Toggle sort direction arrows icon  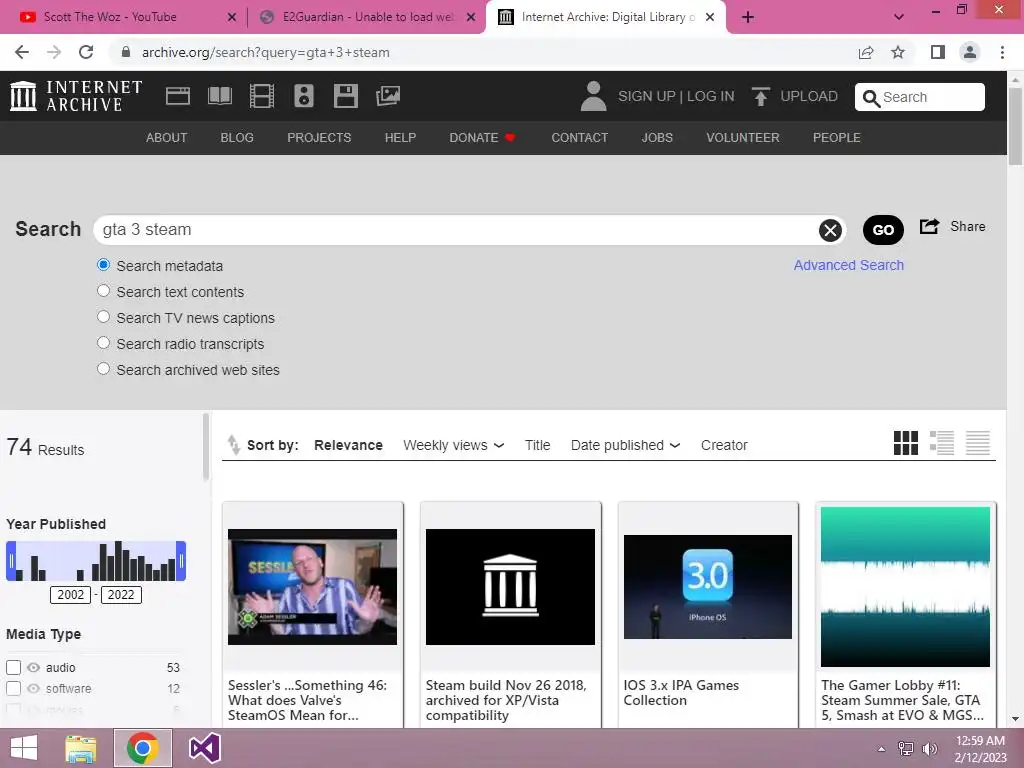coord(233,445)
